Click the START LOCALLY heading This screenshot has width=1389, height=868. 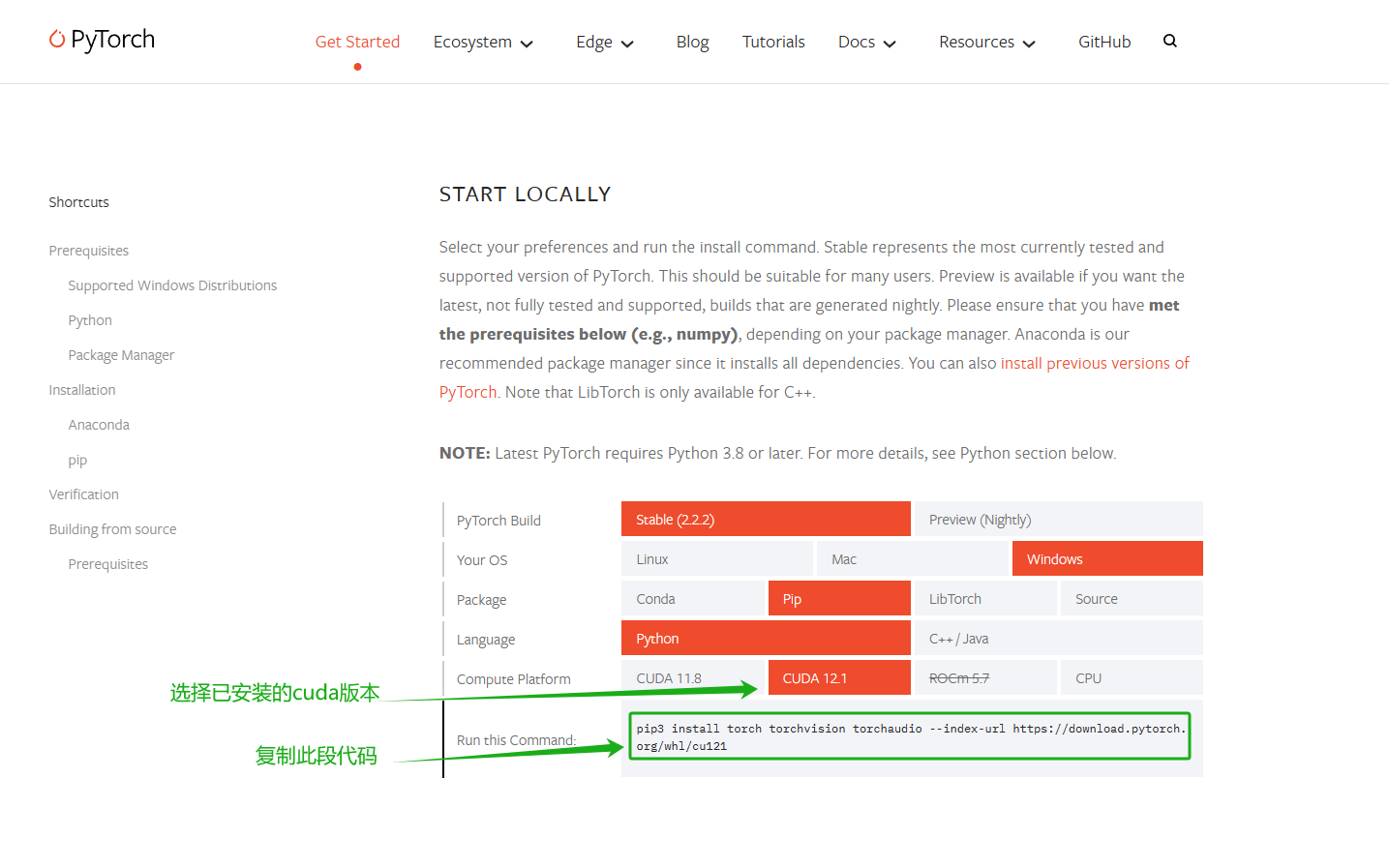525,195
